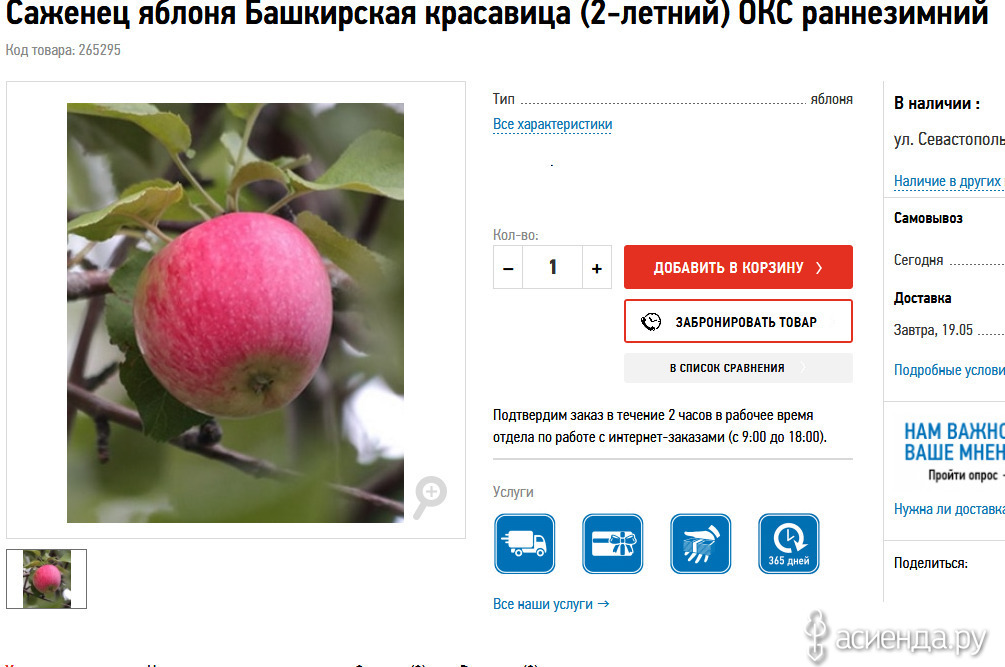Decrease quantity with minus button
The image size is (1005, 667).
point(508,267)
